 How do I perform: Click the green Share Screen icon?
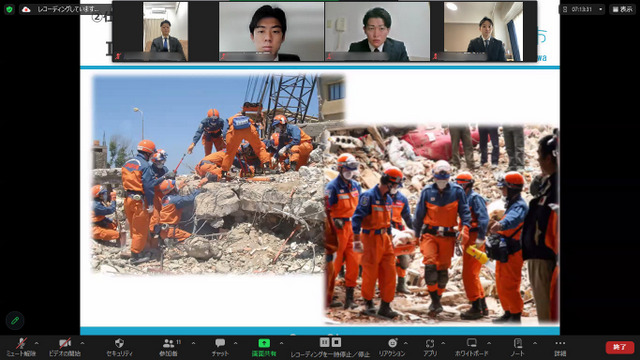(264, 343)
